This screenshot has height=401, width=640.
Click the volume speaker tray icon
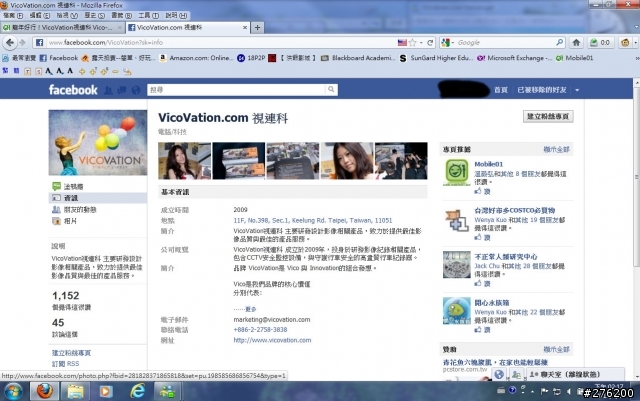pos(569,391)
